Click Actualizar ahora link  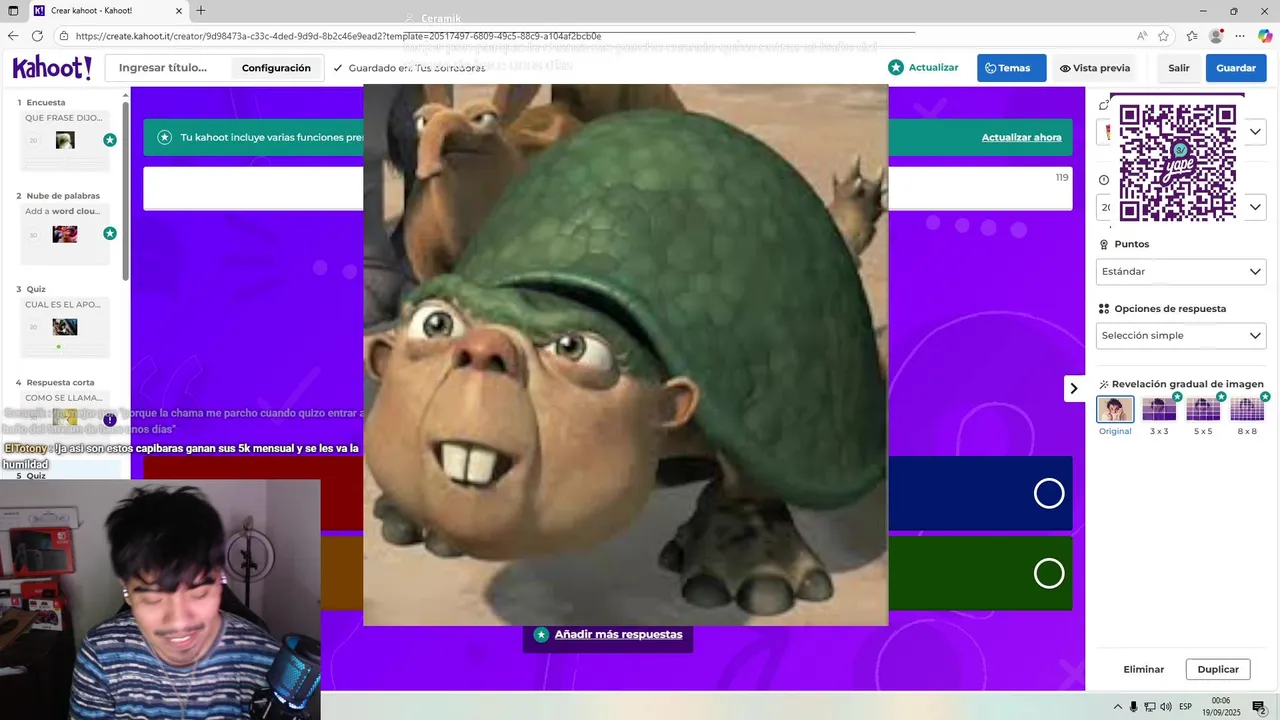coord(1021,137)
